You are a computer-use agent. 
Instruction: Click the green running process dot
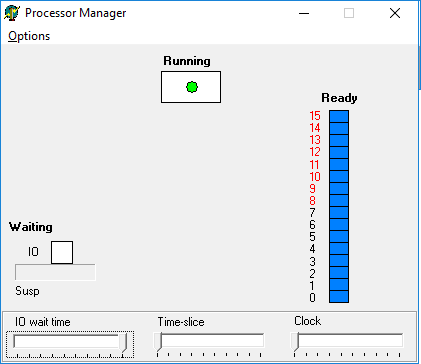coord(192,87)
